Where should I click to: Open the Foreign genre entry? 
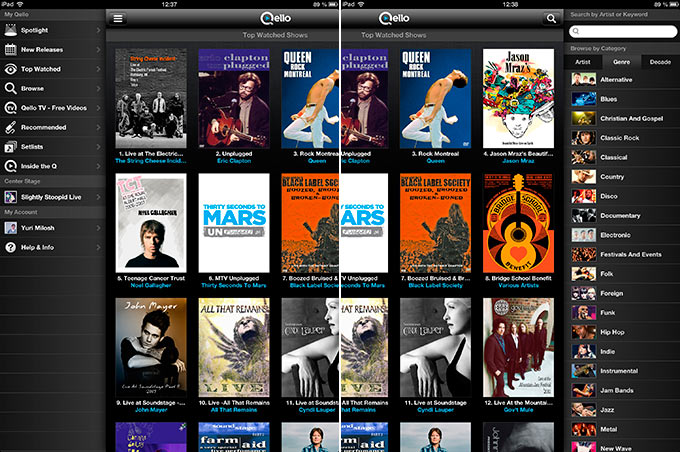(x=622, y=293)
